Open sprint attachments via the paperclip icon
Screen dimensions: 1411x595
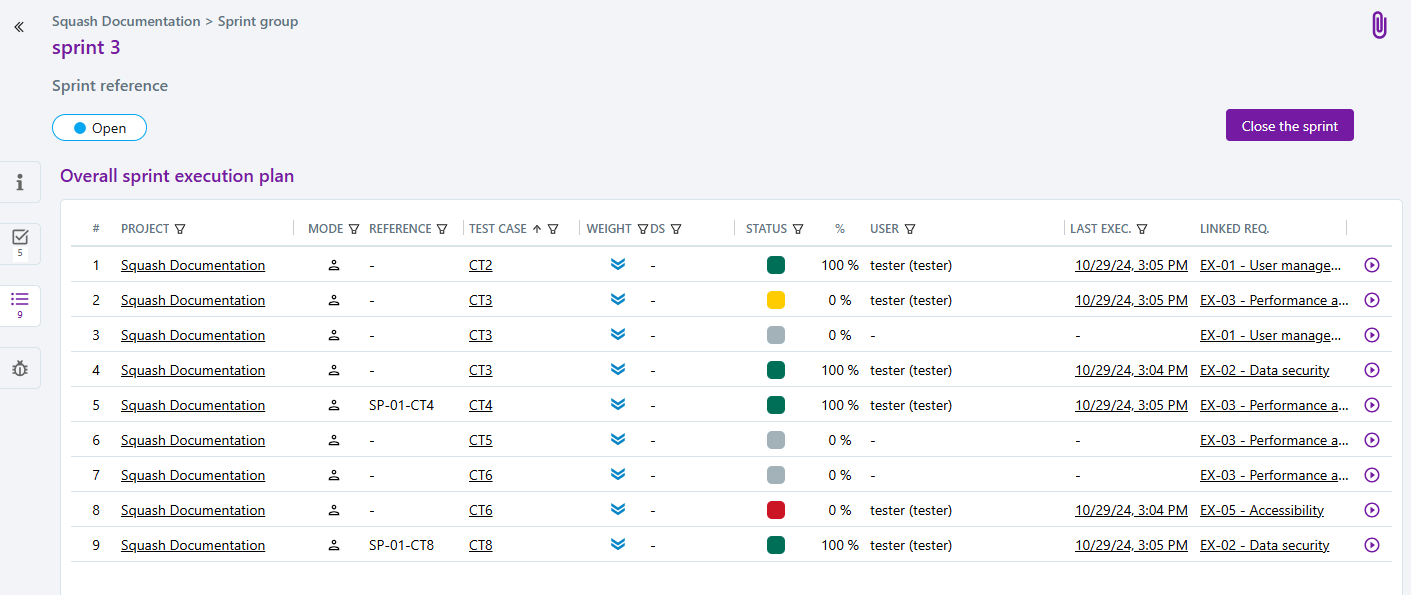pos(1378,25)
